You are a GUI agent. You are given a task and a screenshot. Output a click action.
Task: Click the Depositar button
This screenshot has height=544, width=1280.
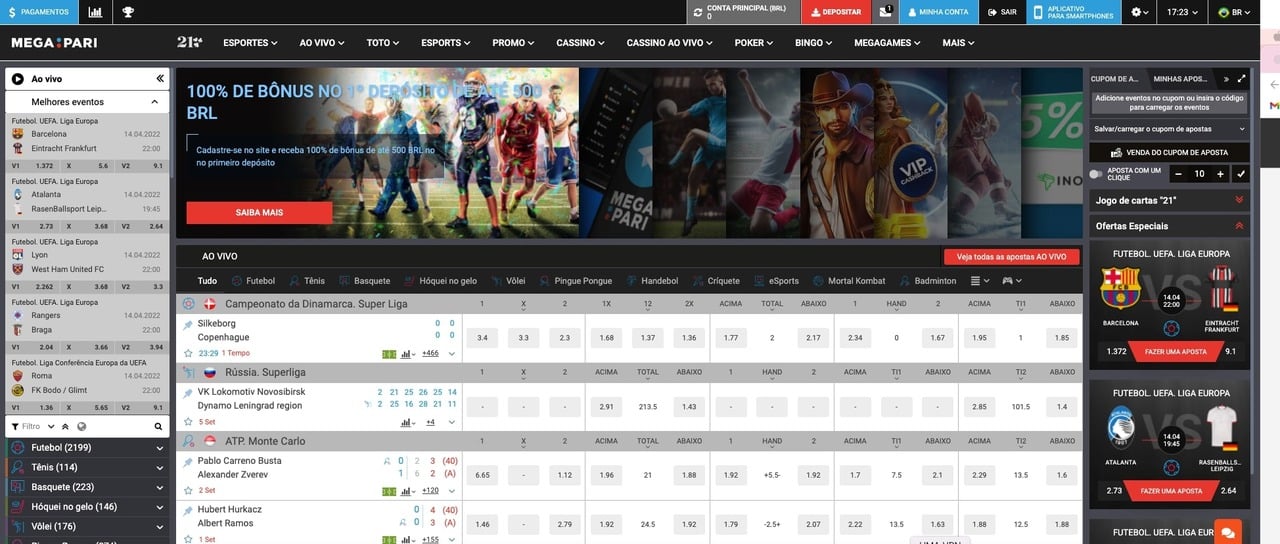pyautogui.click(x=836, y=12)
